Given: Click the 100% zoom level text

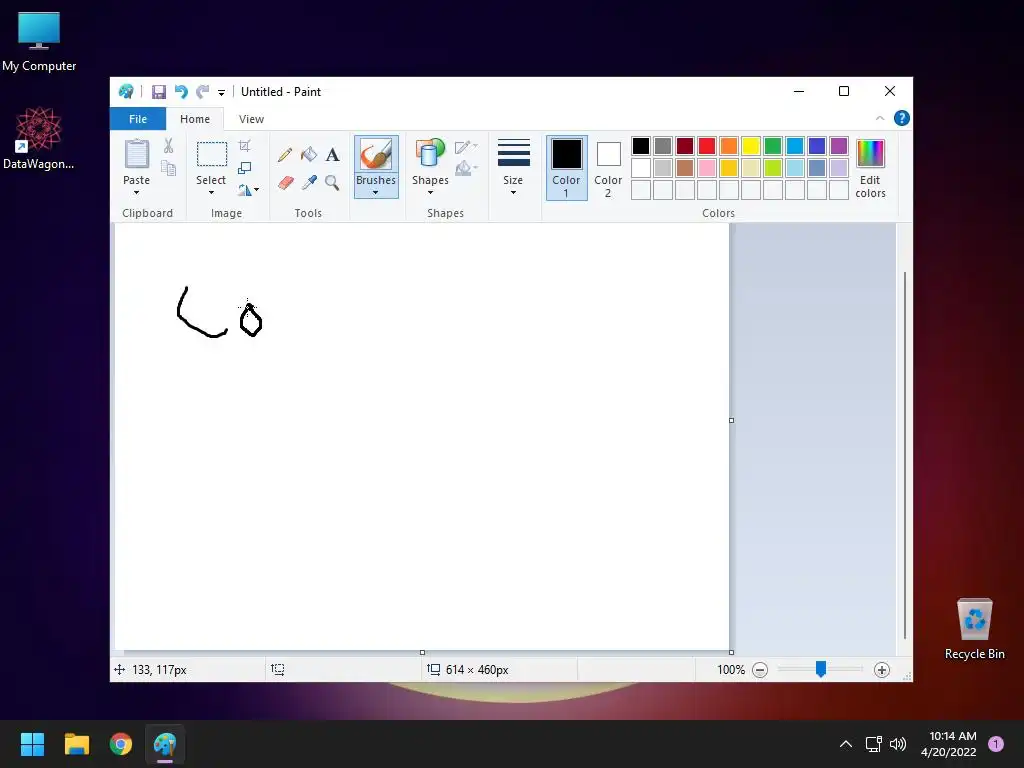Looking at the screenshot, I should [x=731, y=670].
